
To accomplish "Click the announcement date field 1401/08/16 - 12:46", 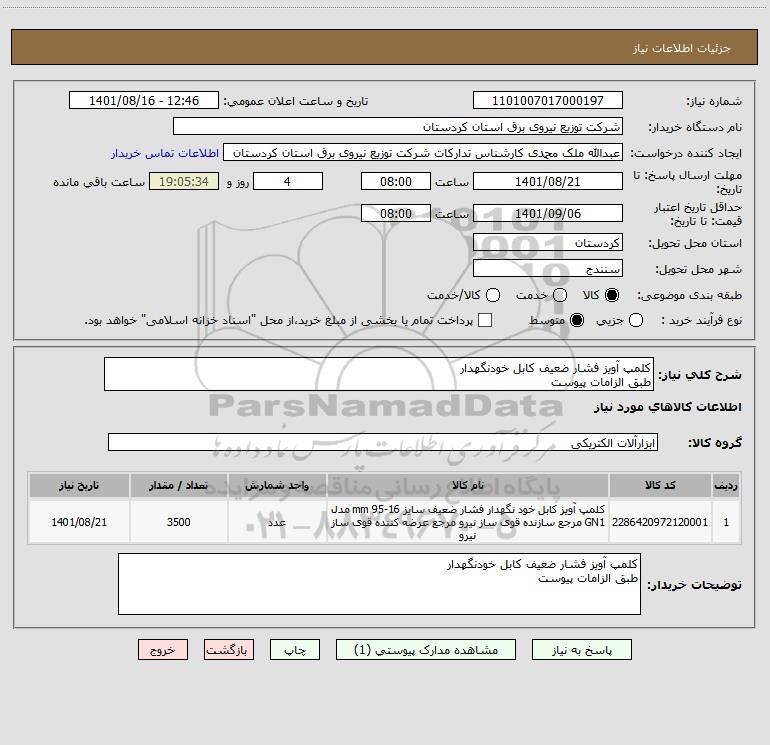I will click(x=143, y=100).
